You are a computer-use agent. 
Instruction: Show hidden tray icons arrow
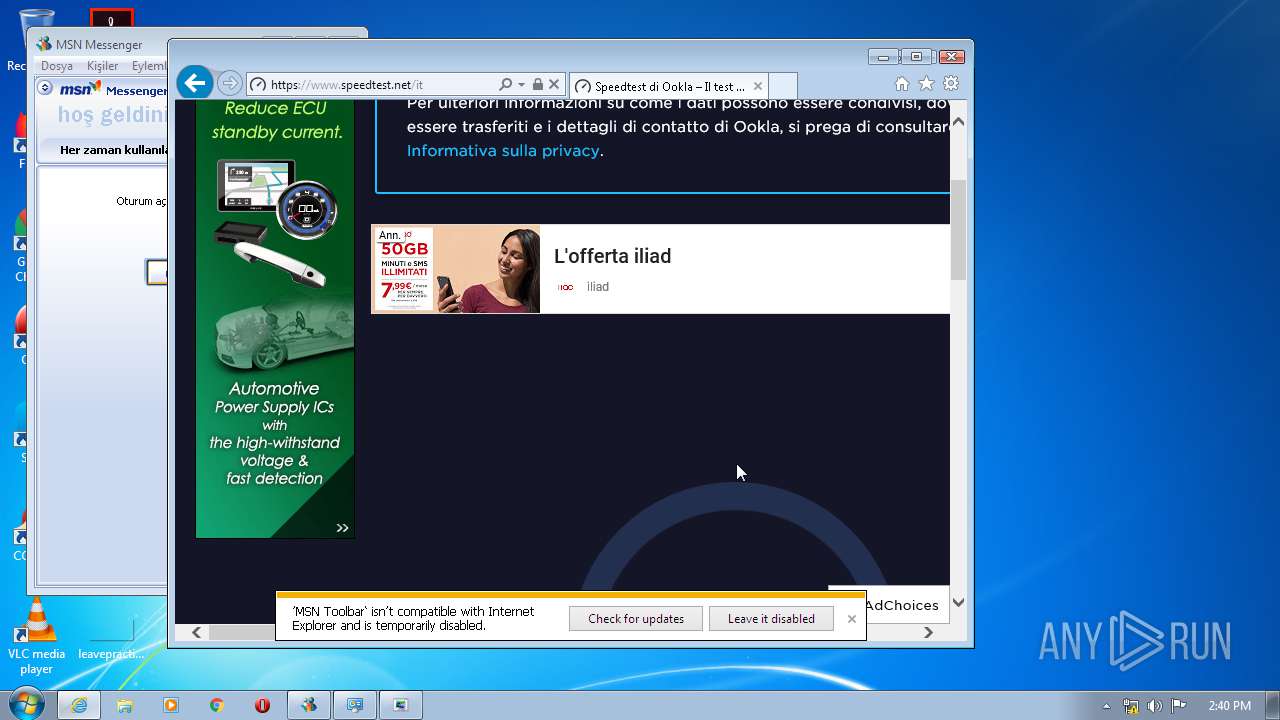coord(1106,706)
